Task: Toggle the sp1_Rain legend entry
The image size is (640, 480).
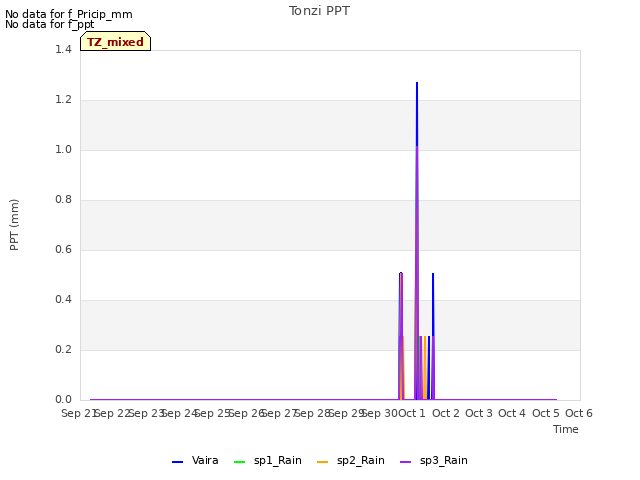Action: (268, 461)
